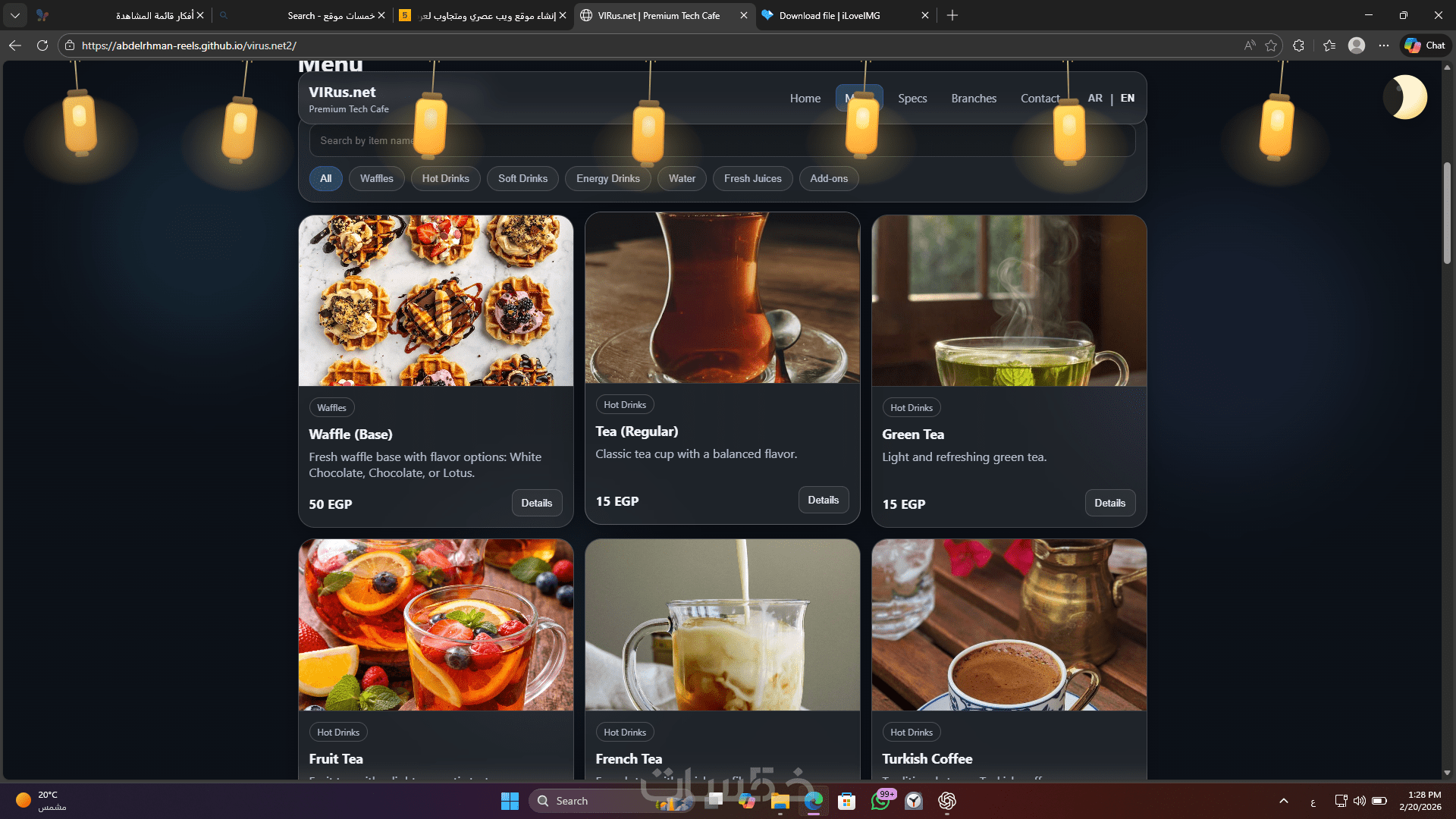Show hidden system tray icons chevron
Screen dimensions: 1456x819
1283,801
